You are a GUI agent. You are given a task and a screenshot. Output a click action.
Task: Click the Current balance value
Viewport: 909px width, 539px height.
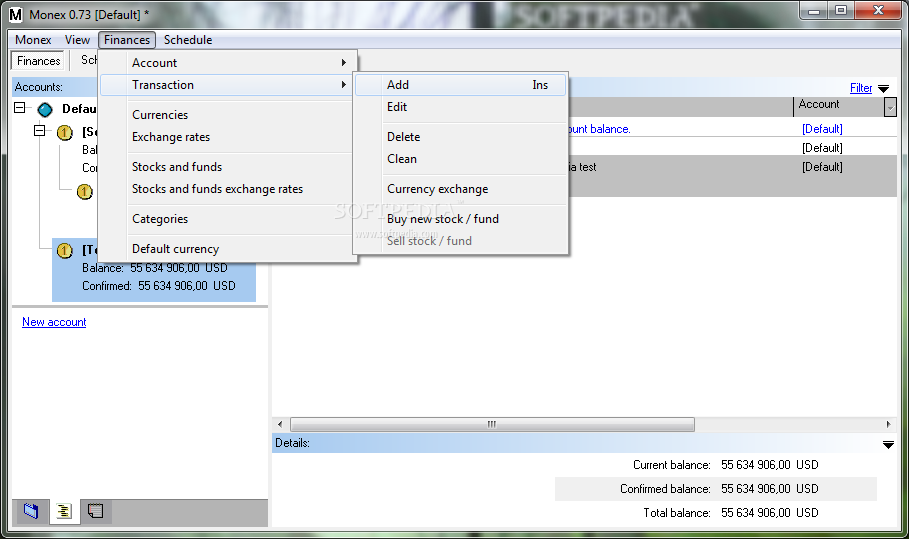pyautogui.click(x=769, y=465)
